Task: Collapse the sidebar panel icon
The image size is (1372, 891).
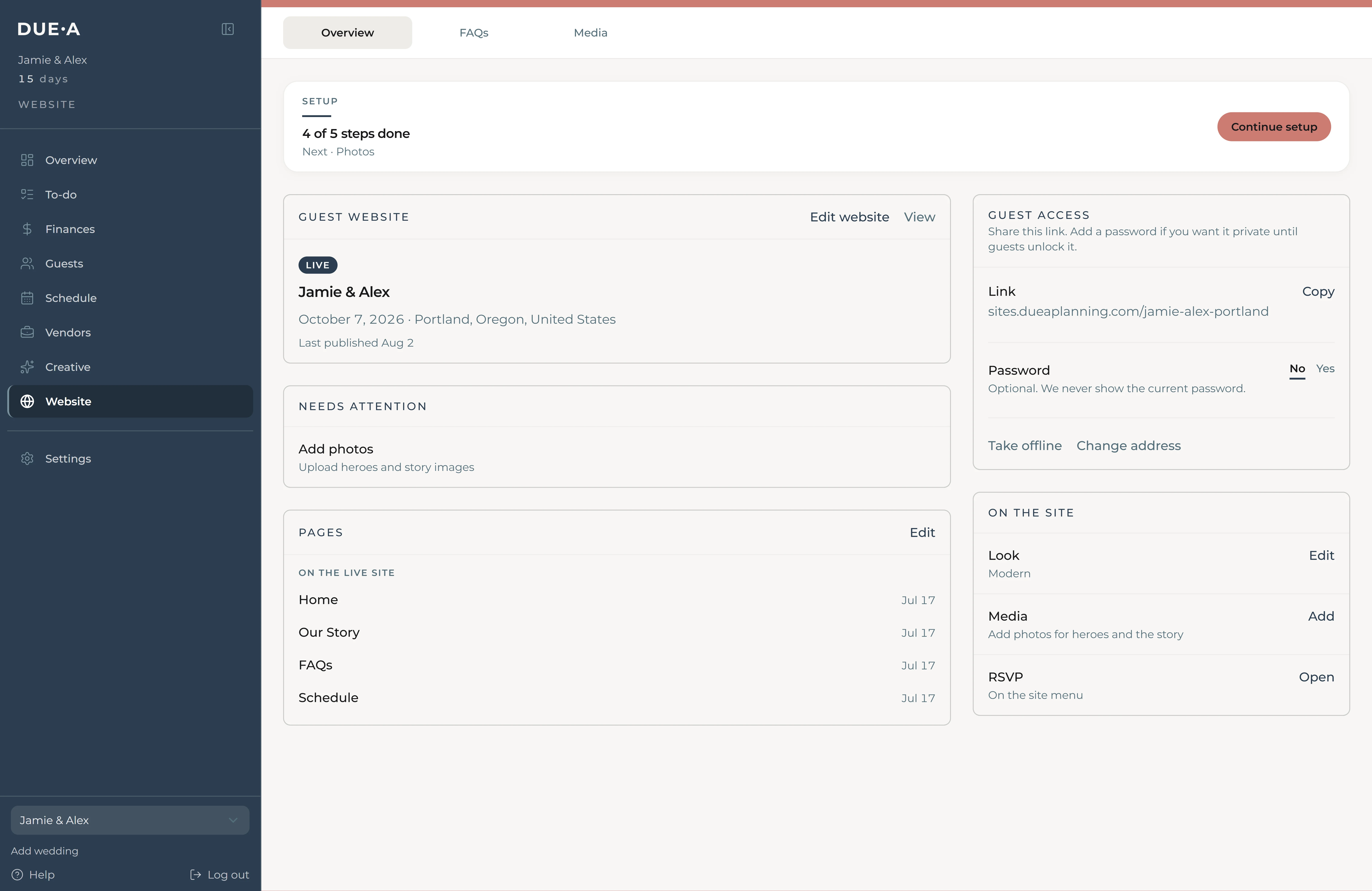Action: [228, 29]
